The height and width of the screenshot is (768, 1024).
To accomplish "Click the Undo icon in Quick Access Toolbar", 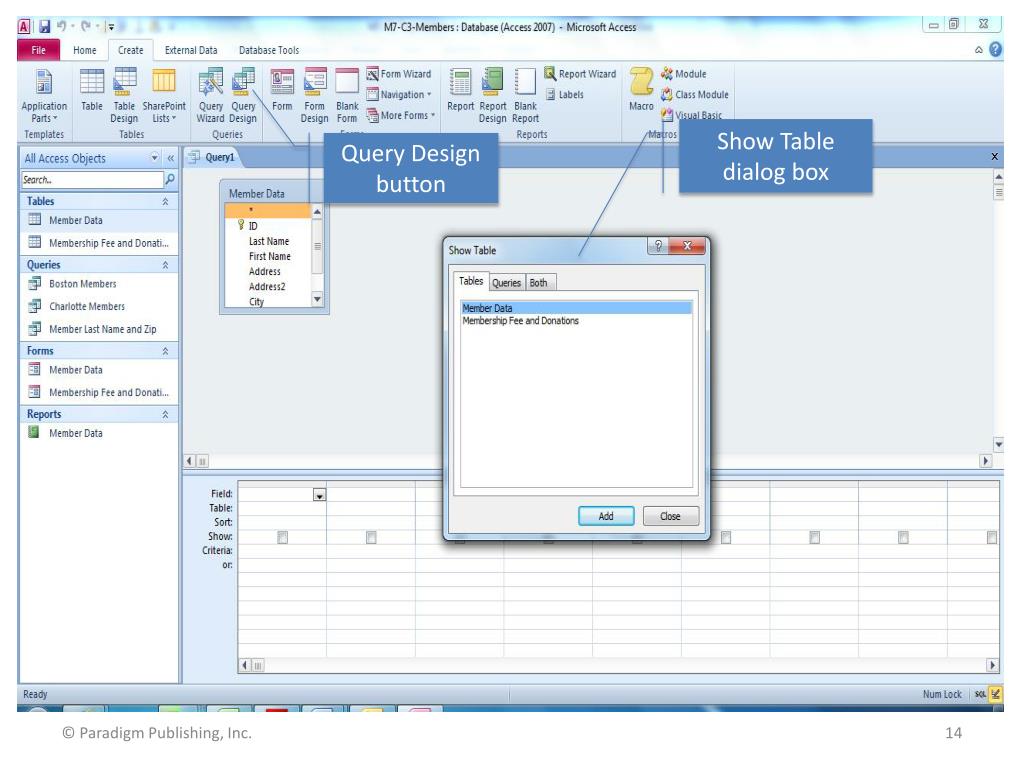I will pyautogui.click(x=62, y=27).
